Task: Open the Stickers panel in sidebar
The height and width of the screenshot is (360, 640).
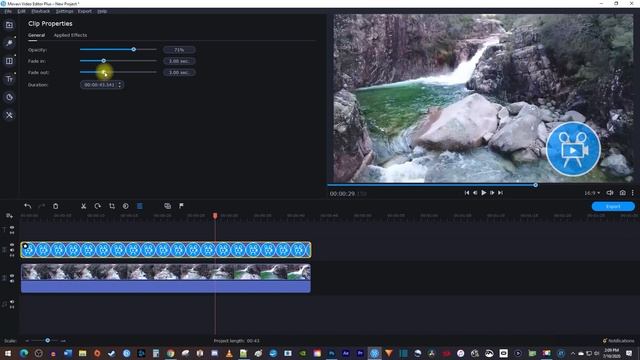Action: 9,97
